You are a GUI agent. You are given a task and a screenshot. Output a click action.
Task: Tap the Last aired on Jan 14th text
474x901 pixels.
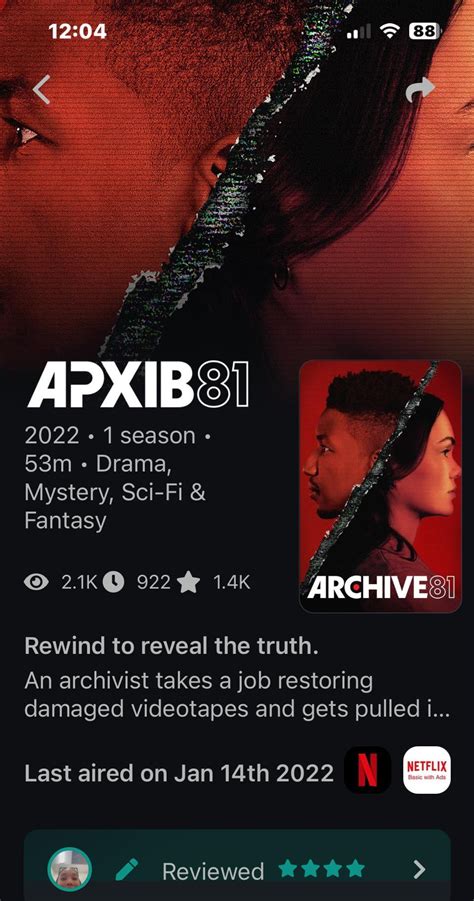(x=179, y=773)
